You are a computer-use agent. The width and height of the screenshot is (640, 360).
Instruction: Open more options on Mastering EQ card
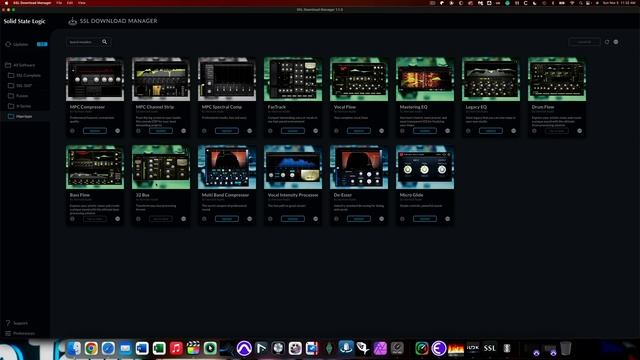pos(447,131)
